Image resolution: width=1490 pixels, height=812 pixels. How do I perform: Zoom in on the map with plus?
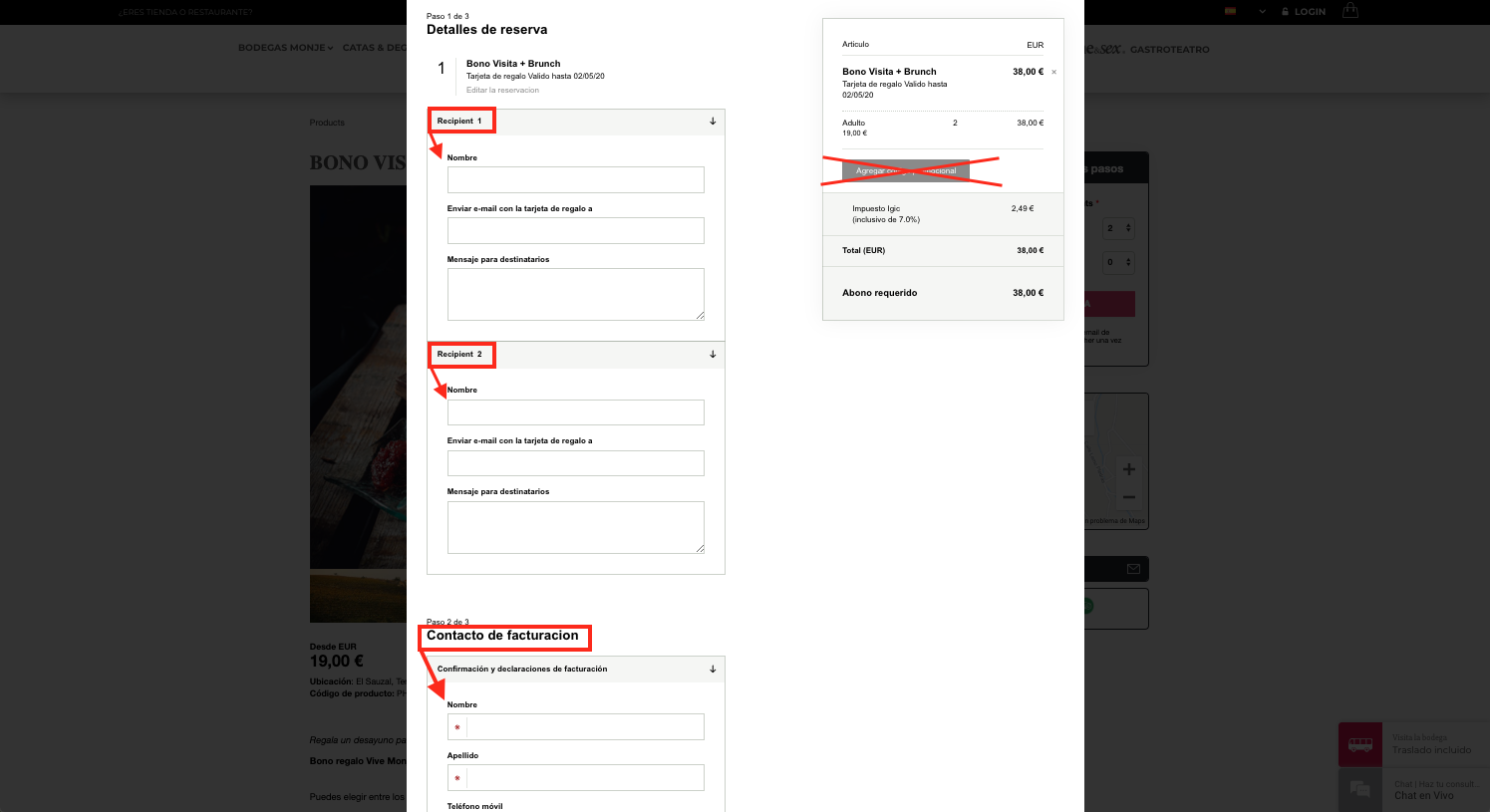pos(1128,469)
